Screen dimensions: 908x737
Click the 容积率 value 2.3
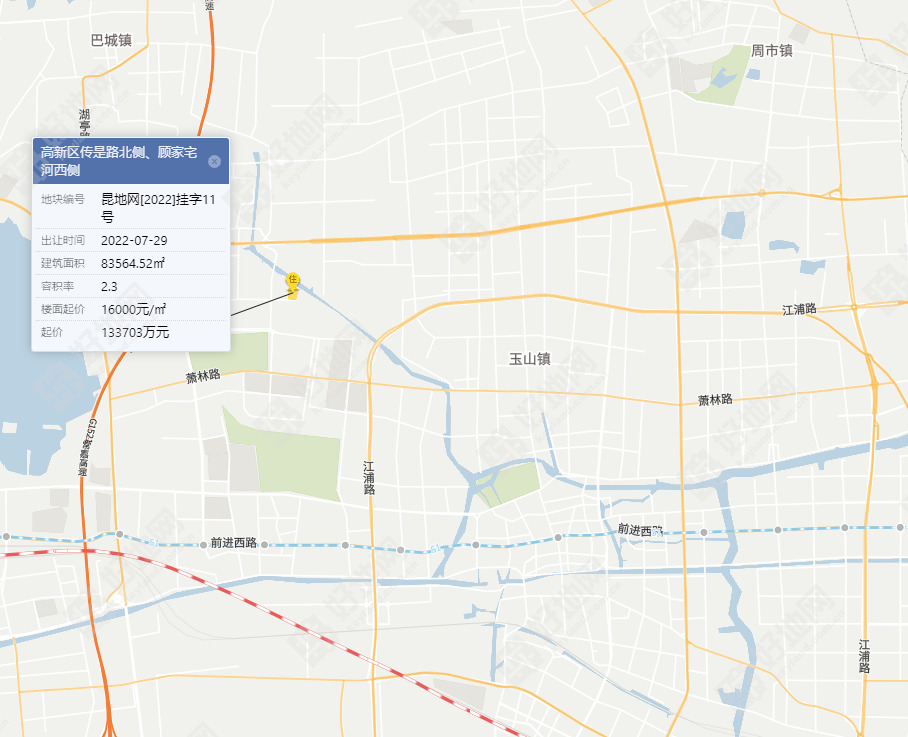109,287
